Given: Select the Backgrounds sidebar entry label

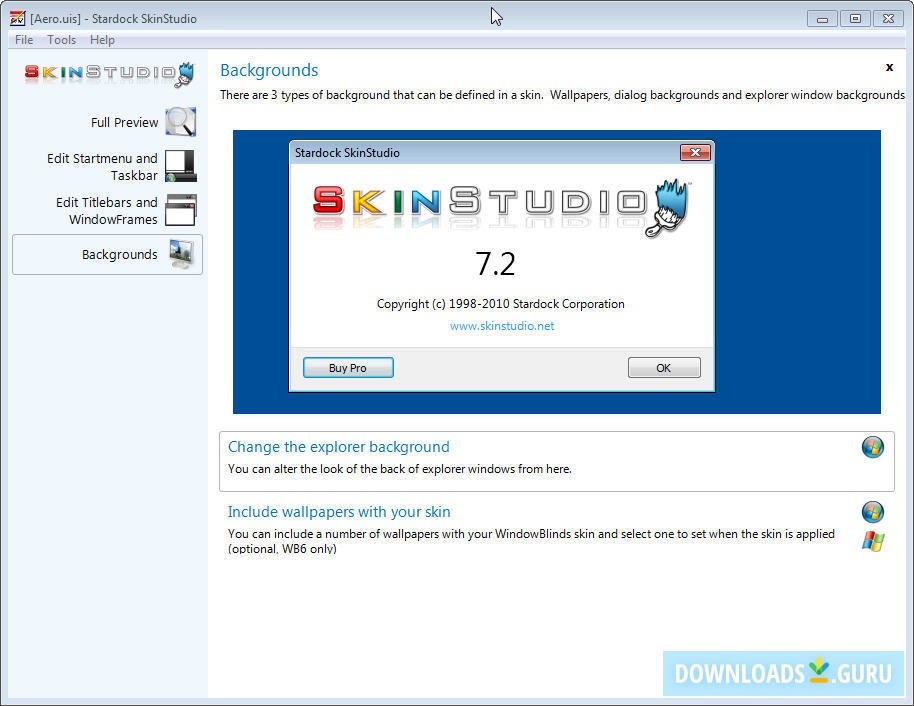Looking at the screenshot, I should click(119, 255).
